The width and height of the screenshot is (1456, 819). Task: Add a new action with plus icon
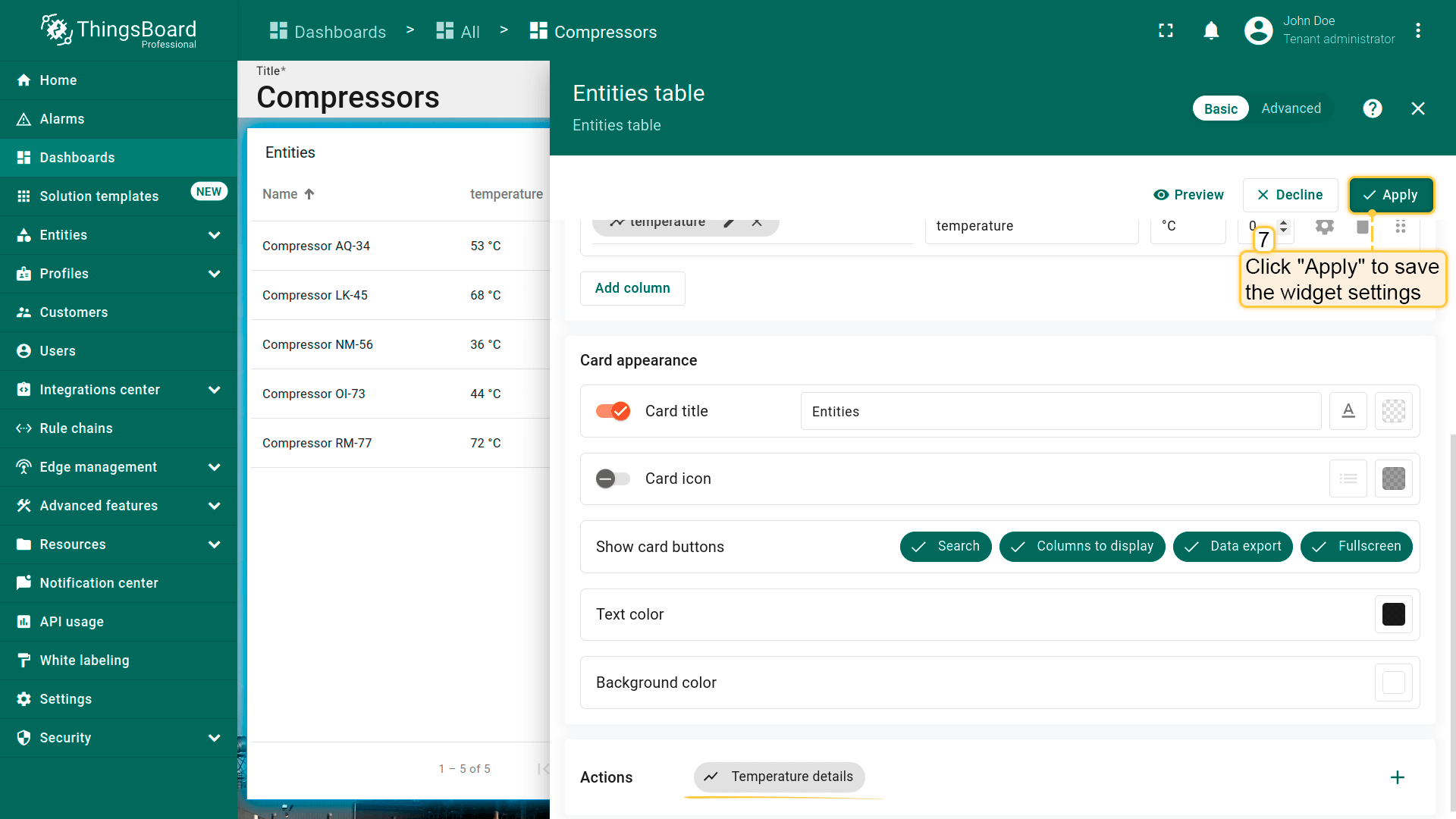pyautogui.click(x=1397, y=777)
